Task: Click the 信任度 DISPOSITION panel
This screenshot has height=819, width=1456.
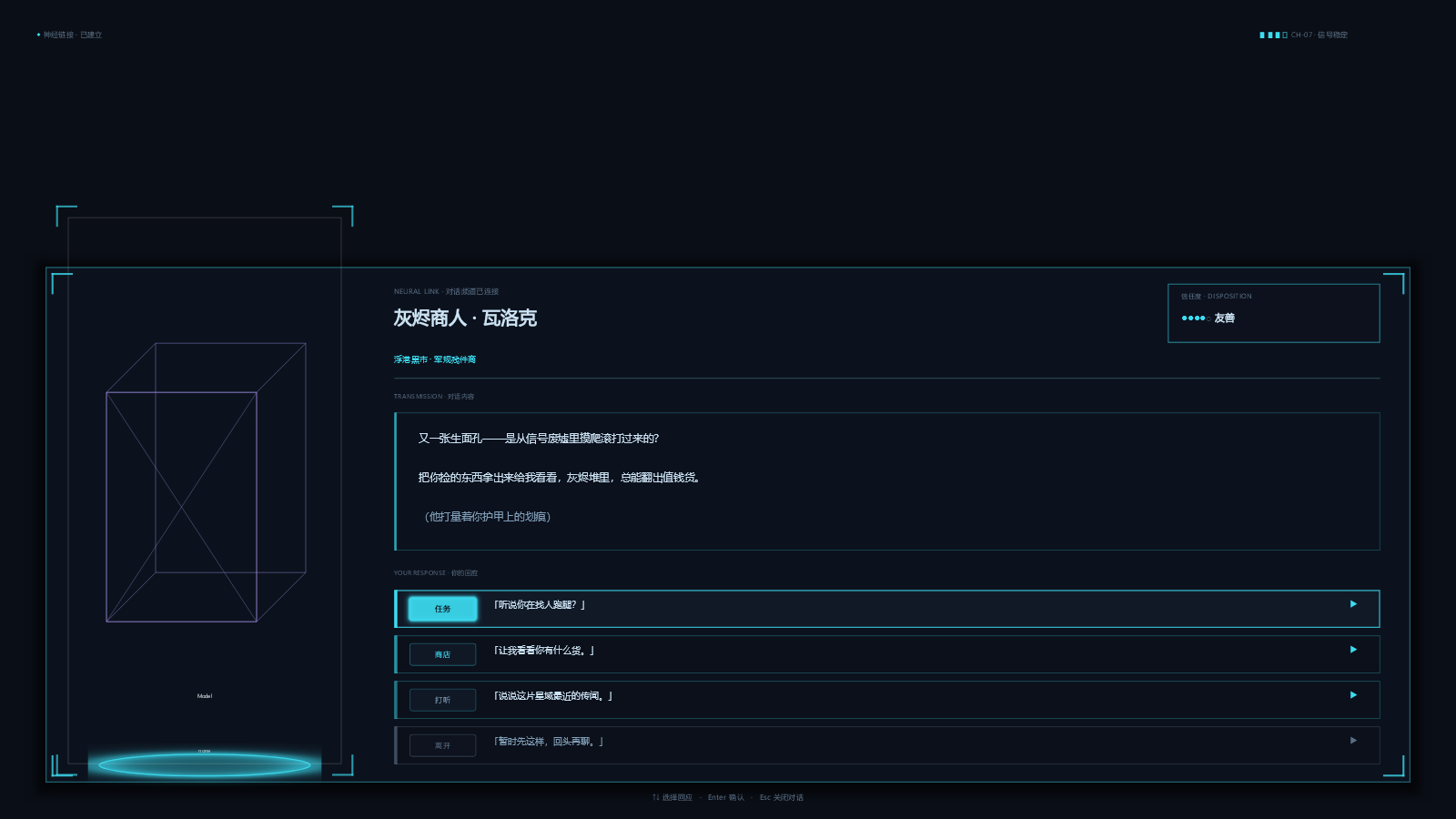Action: (1274, 313)
